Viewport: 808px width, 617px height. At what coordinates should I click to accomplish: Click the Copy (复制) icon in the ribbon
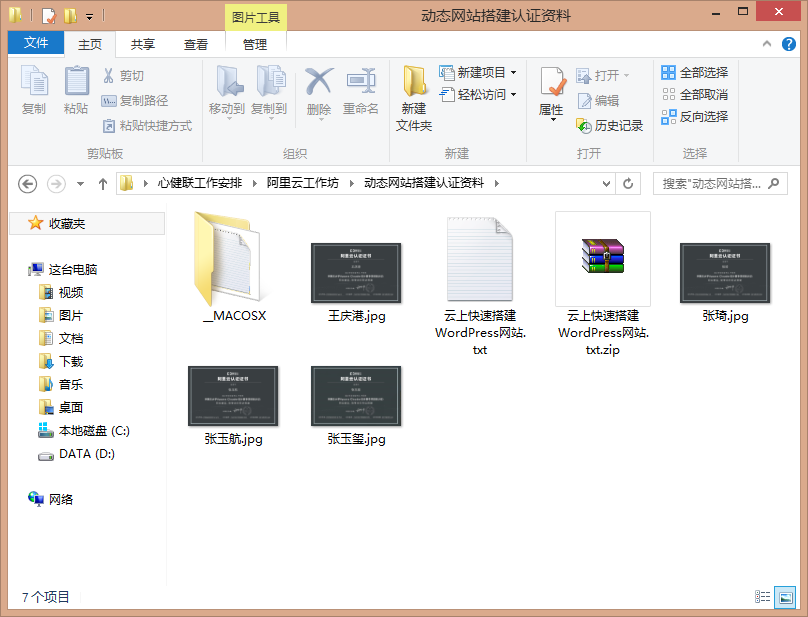pyautogui.click(x=33, y=95)
